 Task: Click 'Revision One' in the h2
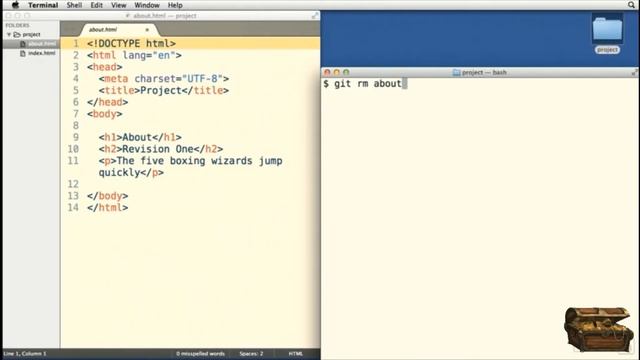[158, 149]
